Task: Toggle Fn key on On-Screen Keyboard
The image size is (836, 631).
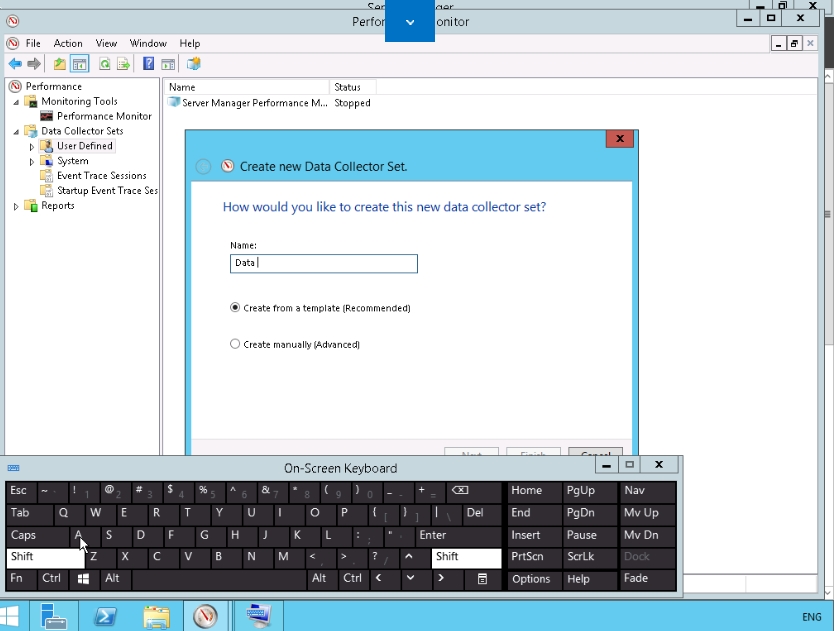Action: pyautogui.click(x=21, y=579)
